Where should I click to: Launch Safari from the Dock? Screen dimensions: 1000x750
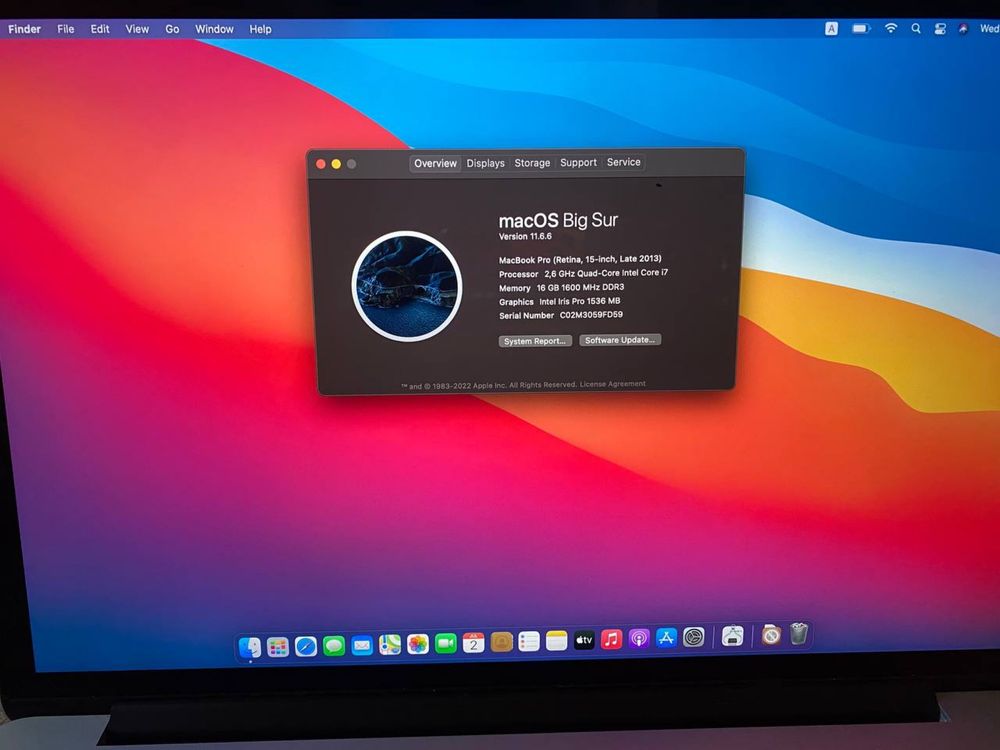(x=305, y=647)
